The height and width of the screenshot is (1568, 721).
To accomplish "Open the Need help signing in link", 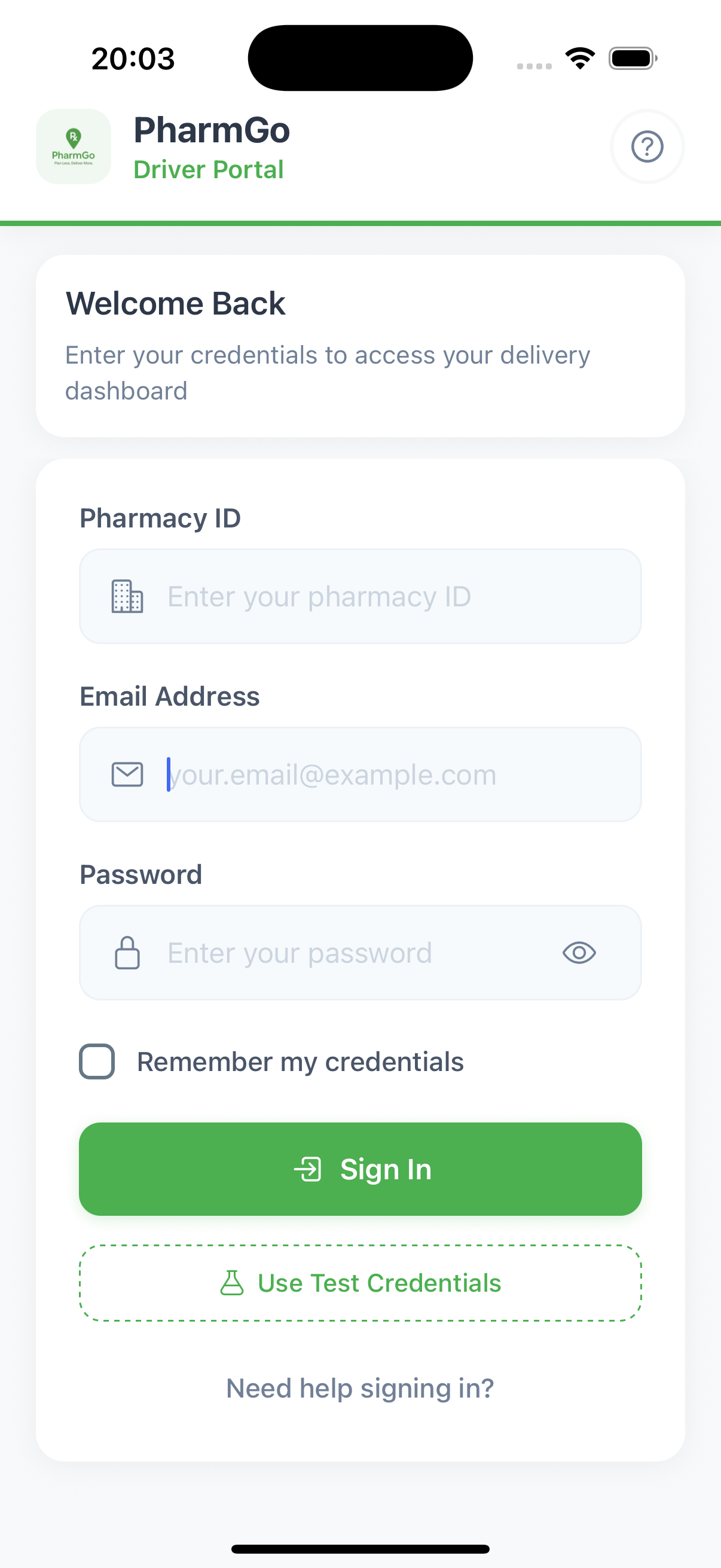I will 360,1389.
